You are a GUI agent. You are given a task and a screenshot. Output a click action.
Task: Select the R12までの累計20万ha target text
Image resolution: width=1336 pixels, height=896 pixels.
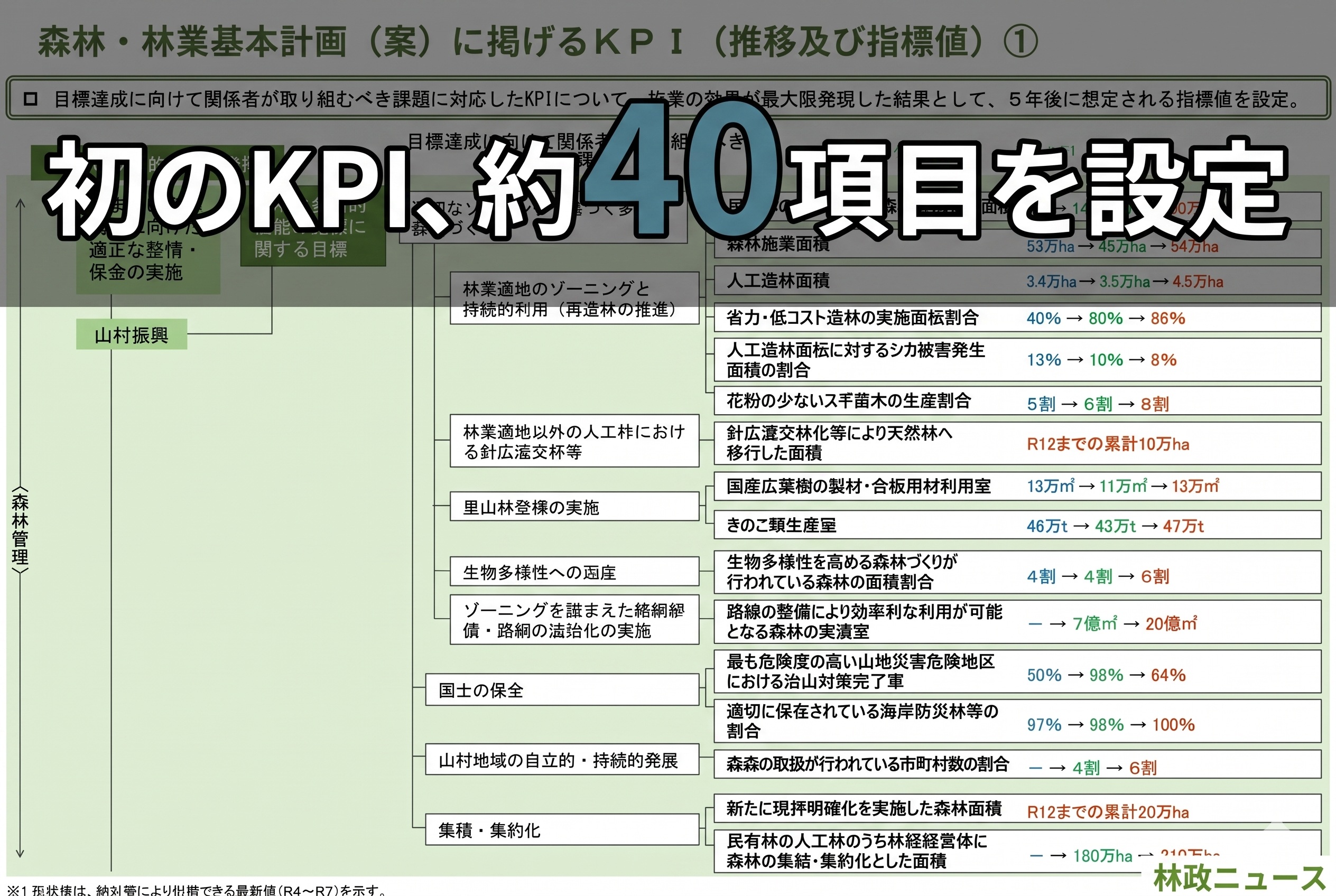1107,812
